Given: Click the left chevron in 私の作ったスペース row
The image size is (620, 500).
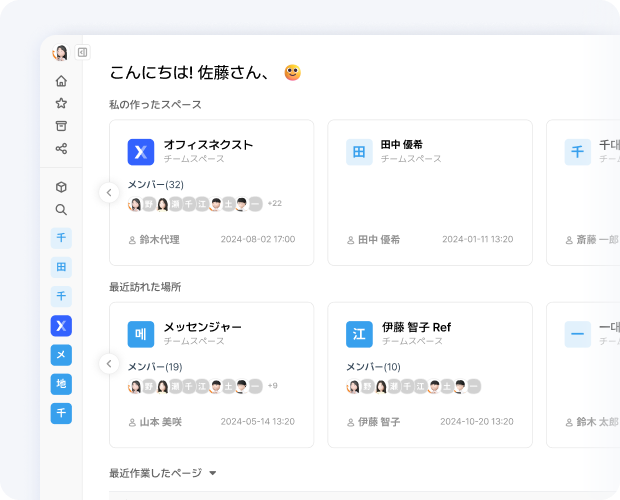Looking at the screenshot, I should [110, 193].
